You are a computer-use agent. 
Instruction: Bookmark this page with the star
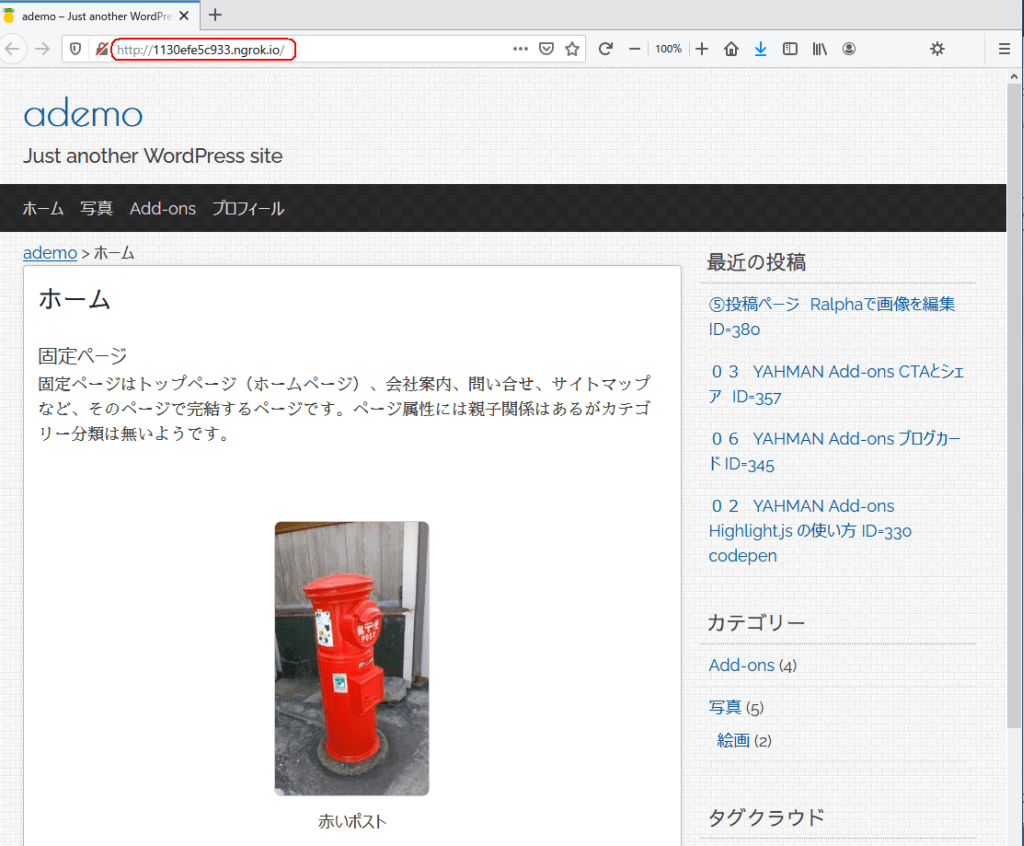pyautogui.click(x=572, y=49)
